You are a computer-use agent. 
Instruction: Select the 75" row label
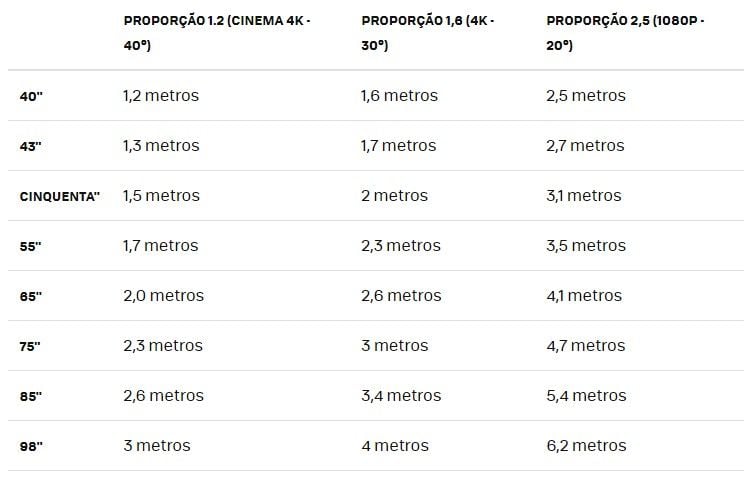coord(31,347)
